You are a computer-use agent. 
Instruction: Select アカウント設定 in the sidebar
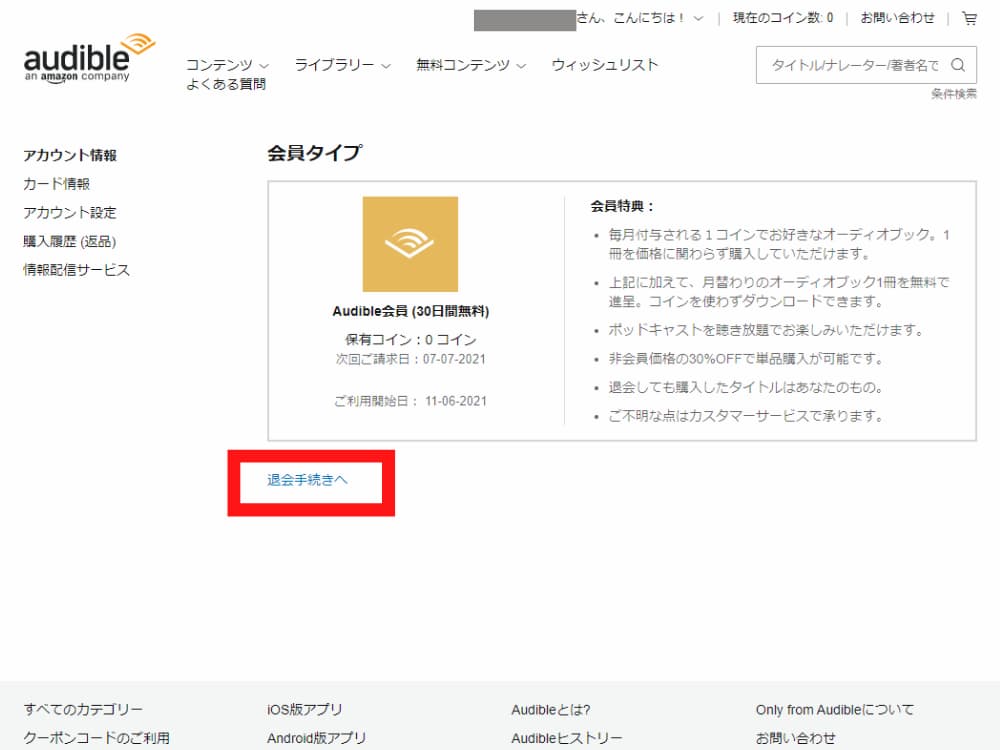click(70, 213)
